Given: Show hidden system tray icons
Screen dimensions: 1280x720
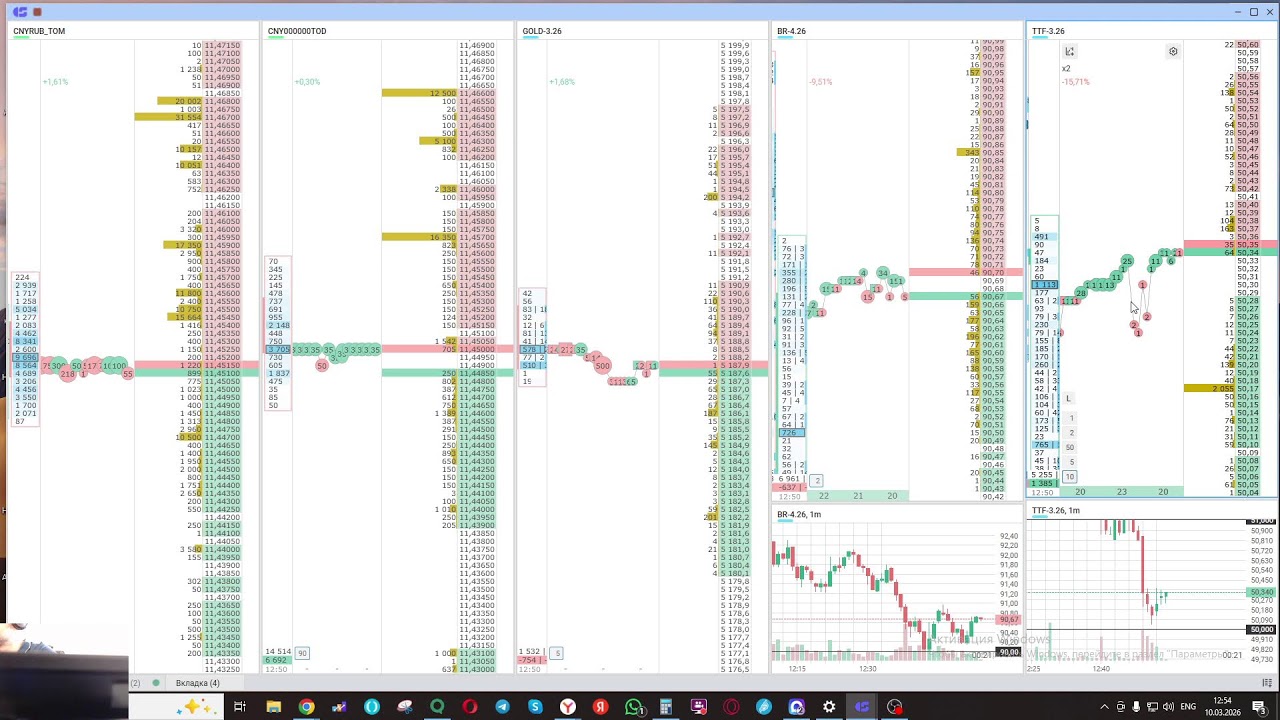Looking at the screenshot, I should pos(1104,707).
